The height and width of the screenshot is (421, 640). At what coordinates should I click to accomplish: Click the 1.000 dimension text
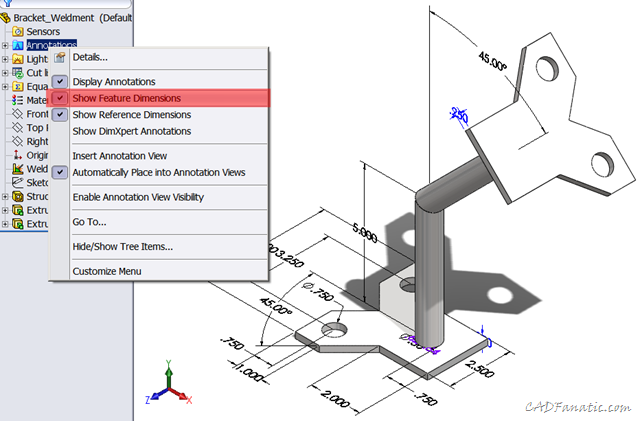click(250, 372)
